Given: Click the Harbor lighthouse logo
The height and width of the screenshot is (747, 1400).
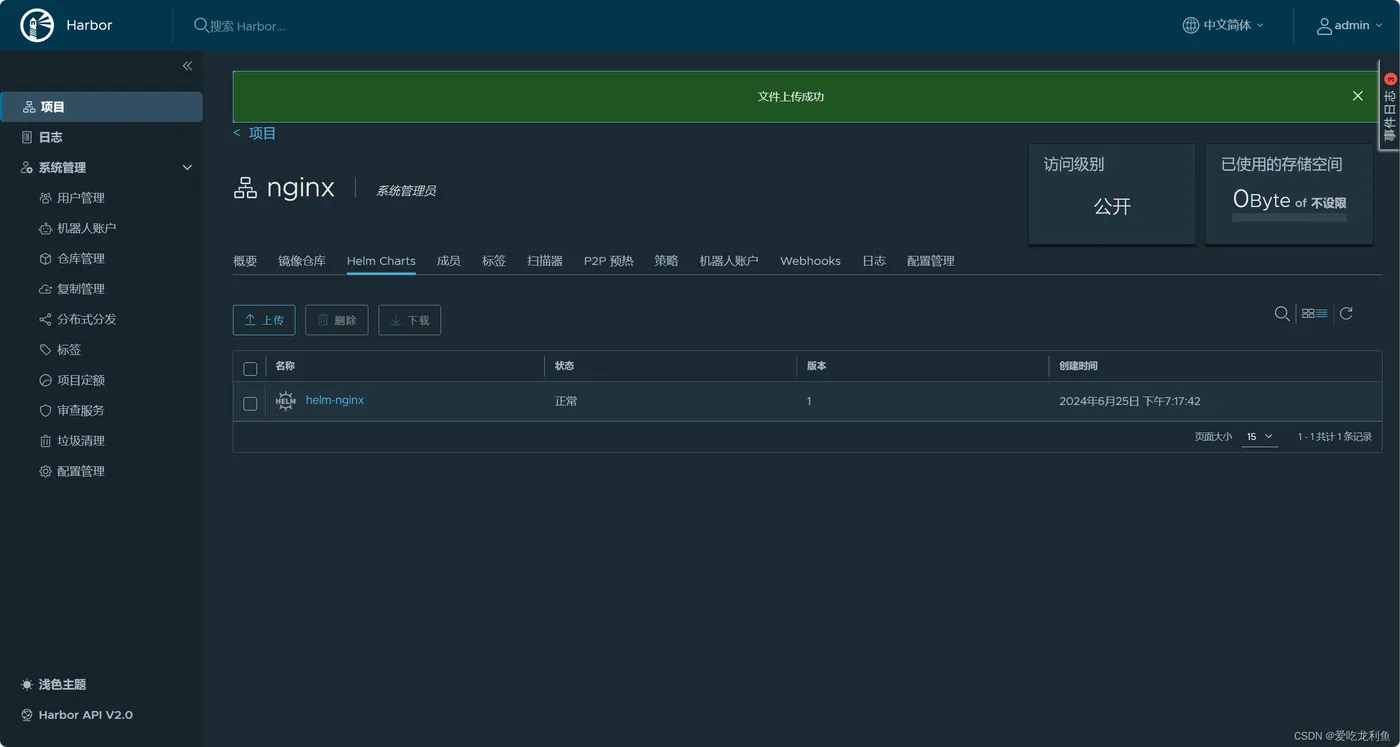Looking at the screenshot, I should click(x=37, y=25).
